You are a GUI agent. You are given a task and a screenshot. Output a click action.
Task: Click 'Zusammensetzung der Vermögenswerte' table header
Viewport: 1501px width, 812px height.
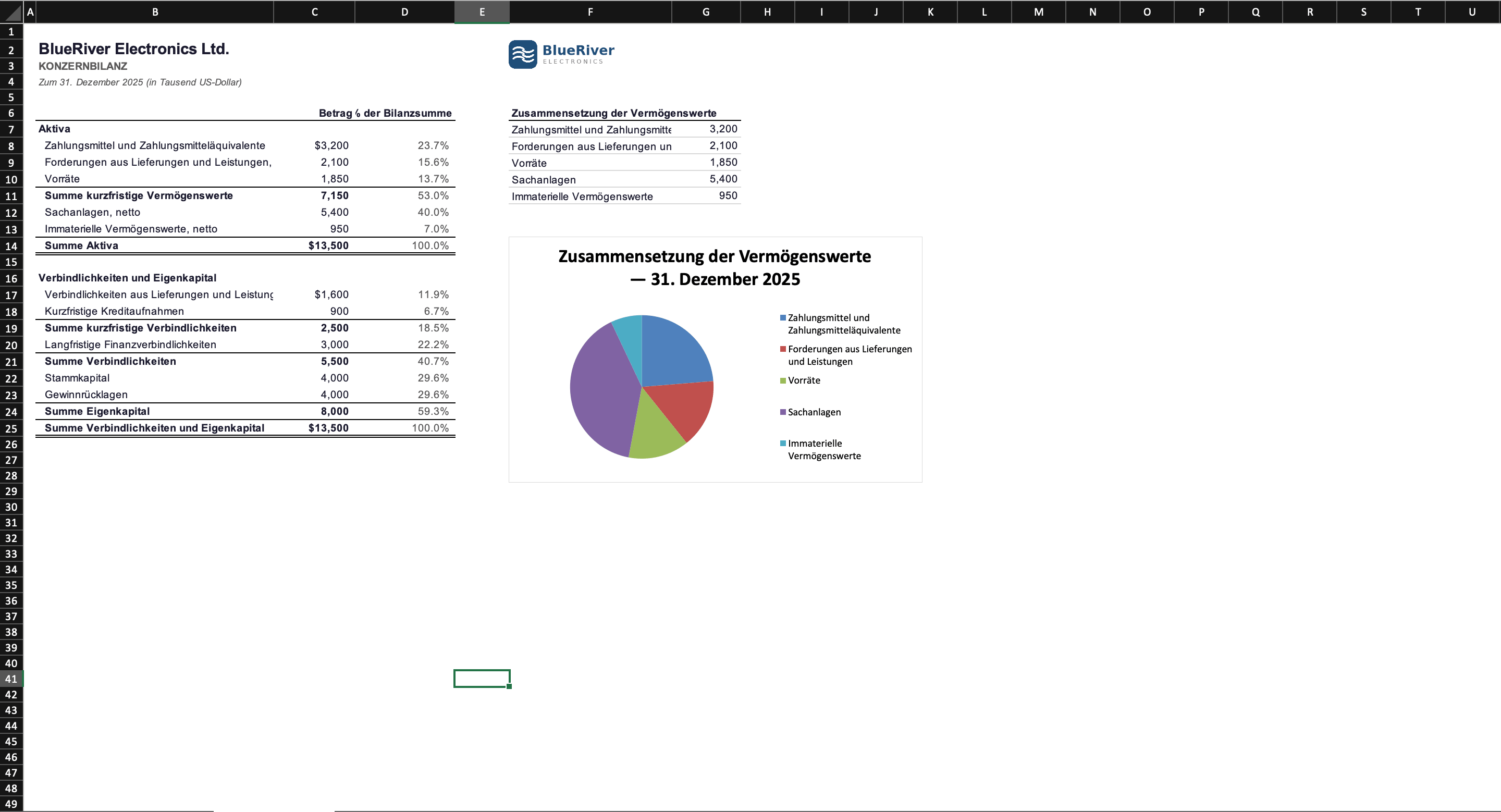(614, 113)
